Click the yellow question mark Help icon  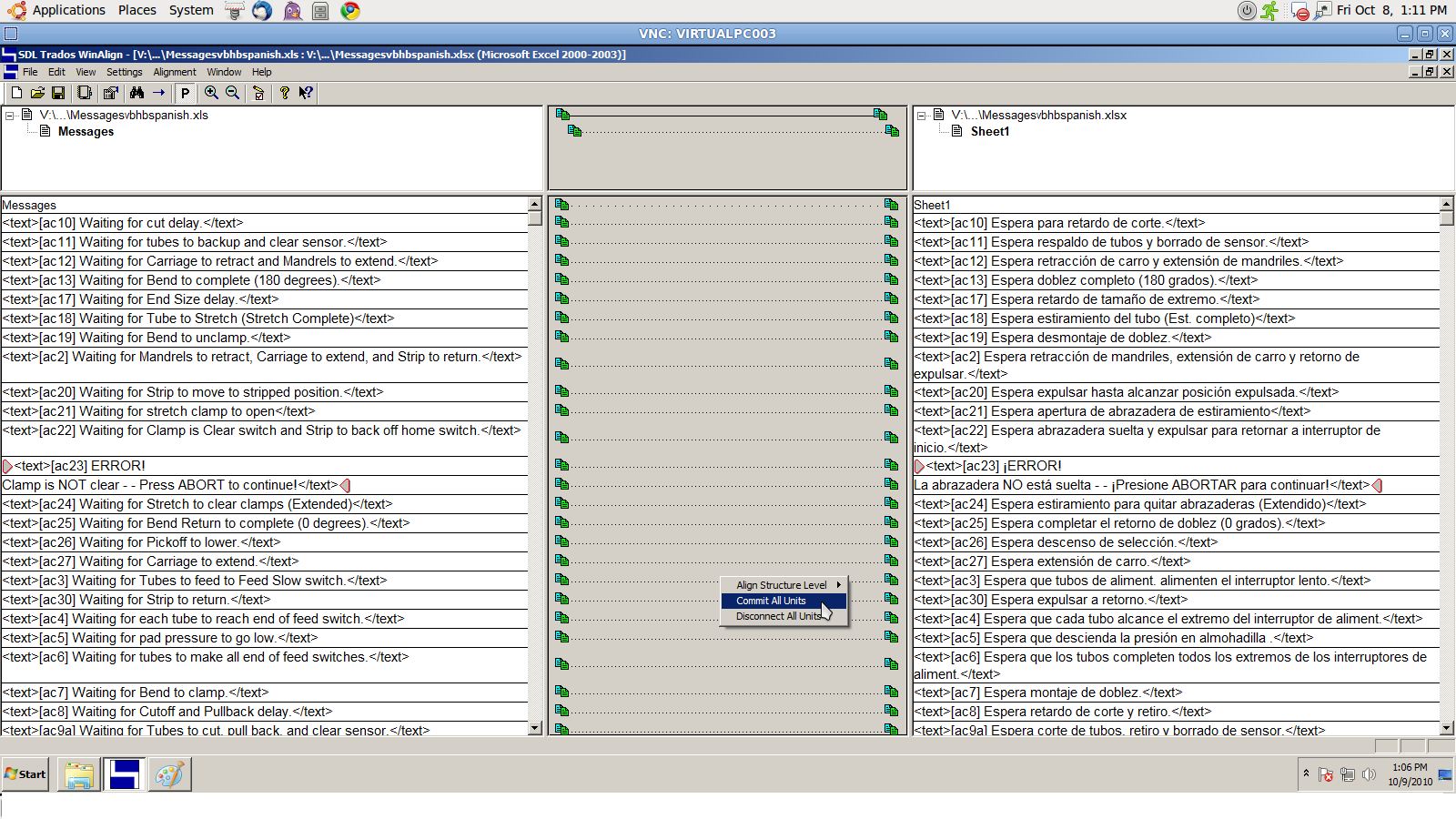pos(284,93)
